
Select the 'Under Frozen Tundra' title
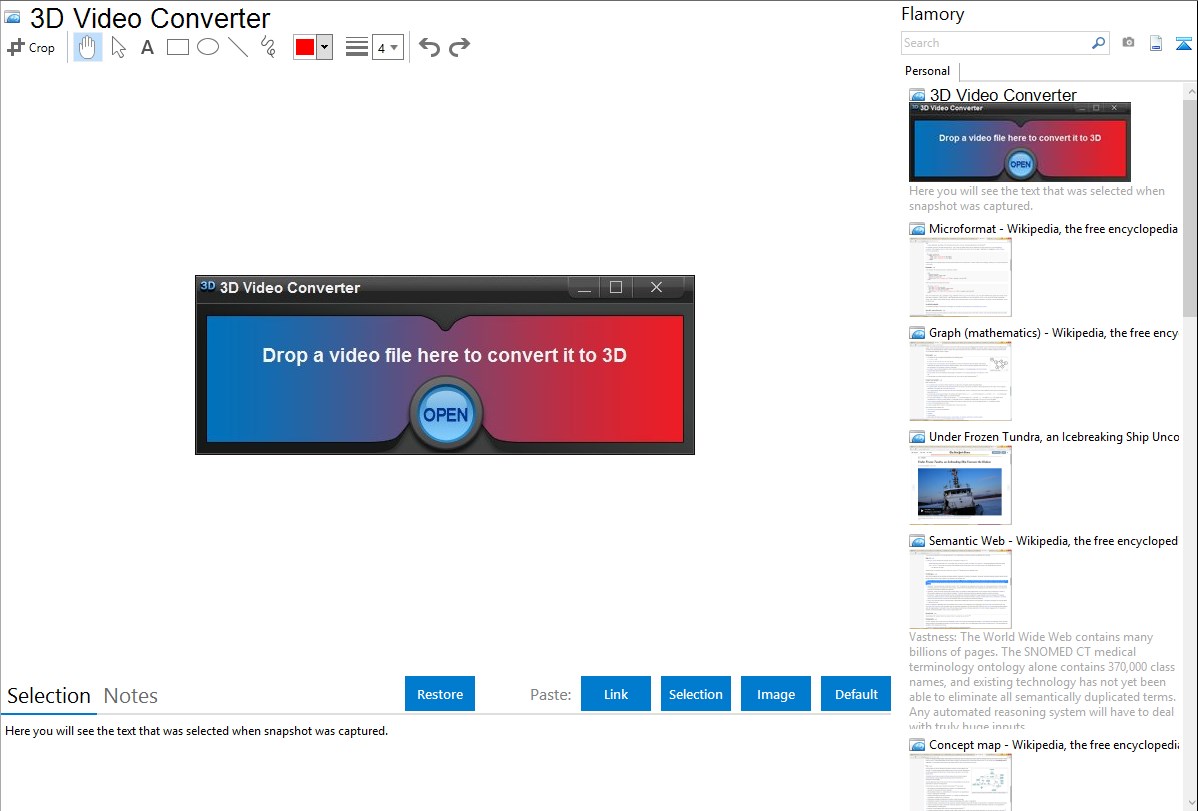pyautogui.click(x=1054, y=436)
